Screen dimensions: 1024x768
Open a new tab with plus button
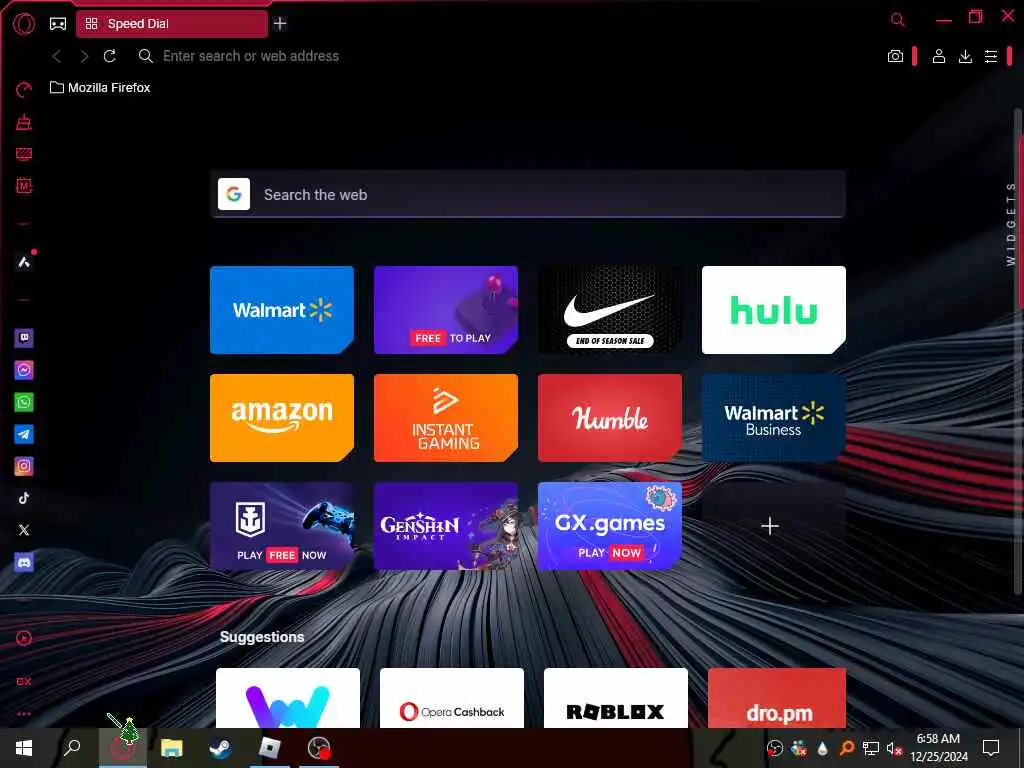pos(280,24)
